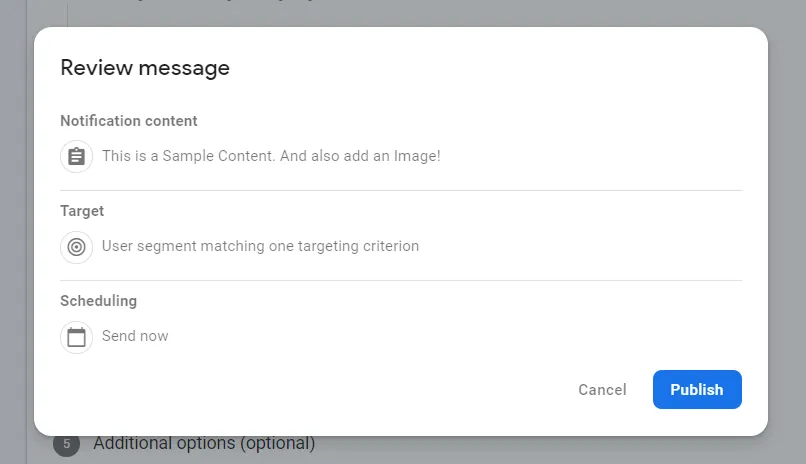The image size is (806, 464).
Task: Publish the notification message
Action: [697, 390]
